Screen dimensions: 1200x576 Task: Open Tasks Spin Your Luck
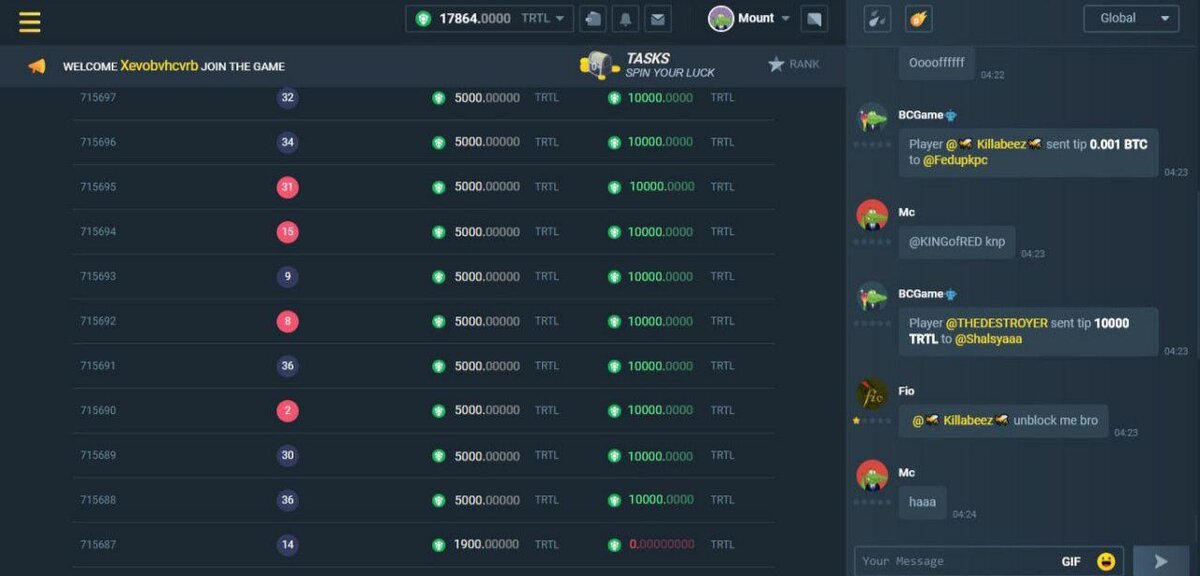(648, 65)
